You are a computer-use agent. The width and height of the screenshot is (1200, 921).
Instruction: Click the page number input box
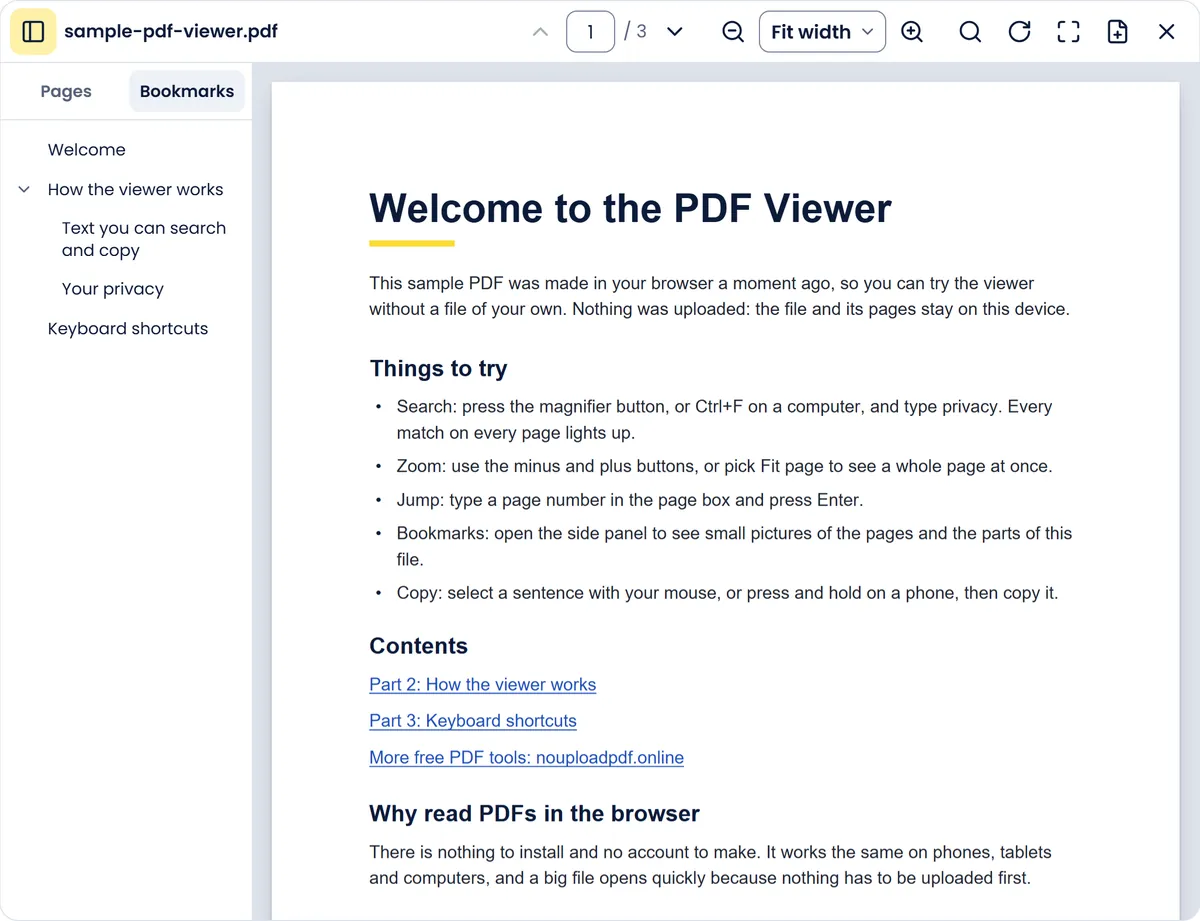(x=590, y=32)
